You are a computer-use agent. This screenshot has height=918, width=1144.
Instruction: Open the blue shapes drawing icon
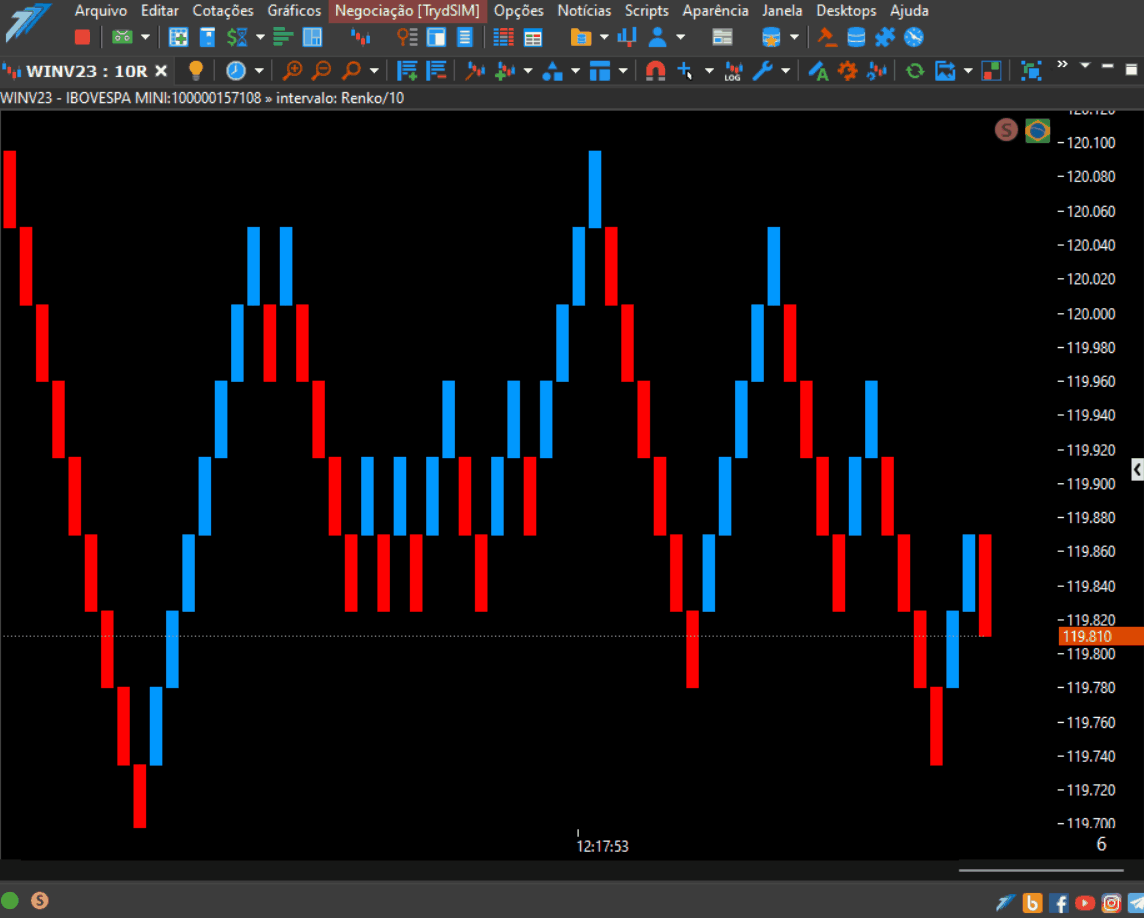[x=552, y=71]
